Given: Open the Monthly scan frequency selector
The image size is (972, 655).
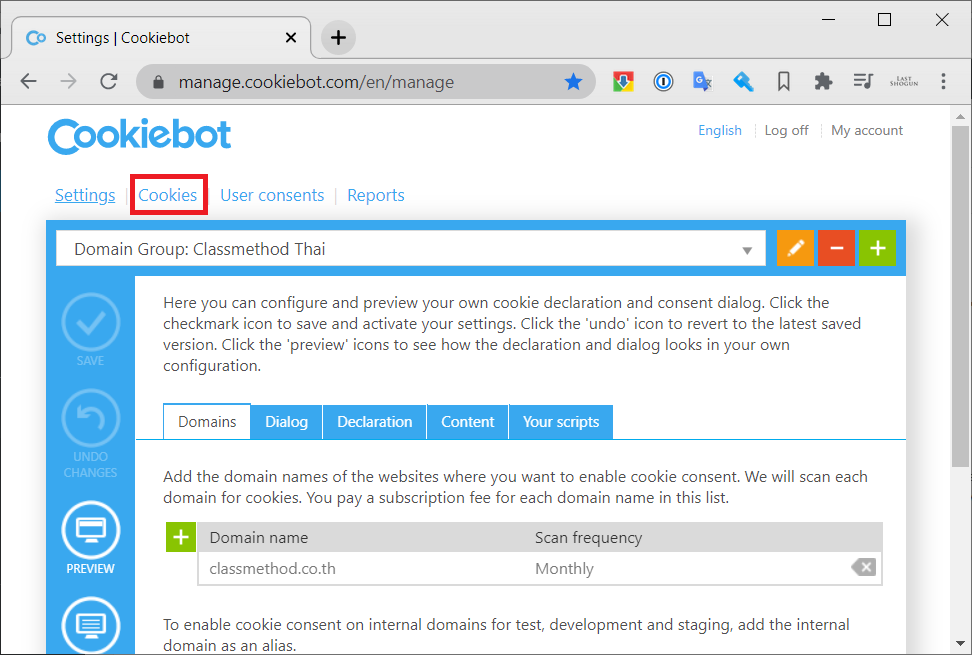Looking at the screenshot, I should [x=565, y=567].
